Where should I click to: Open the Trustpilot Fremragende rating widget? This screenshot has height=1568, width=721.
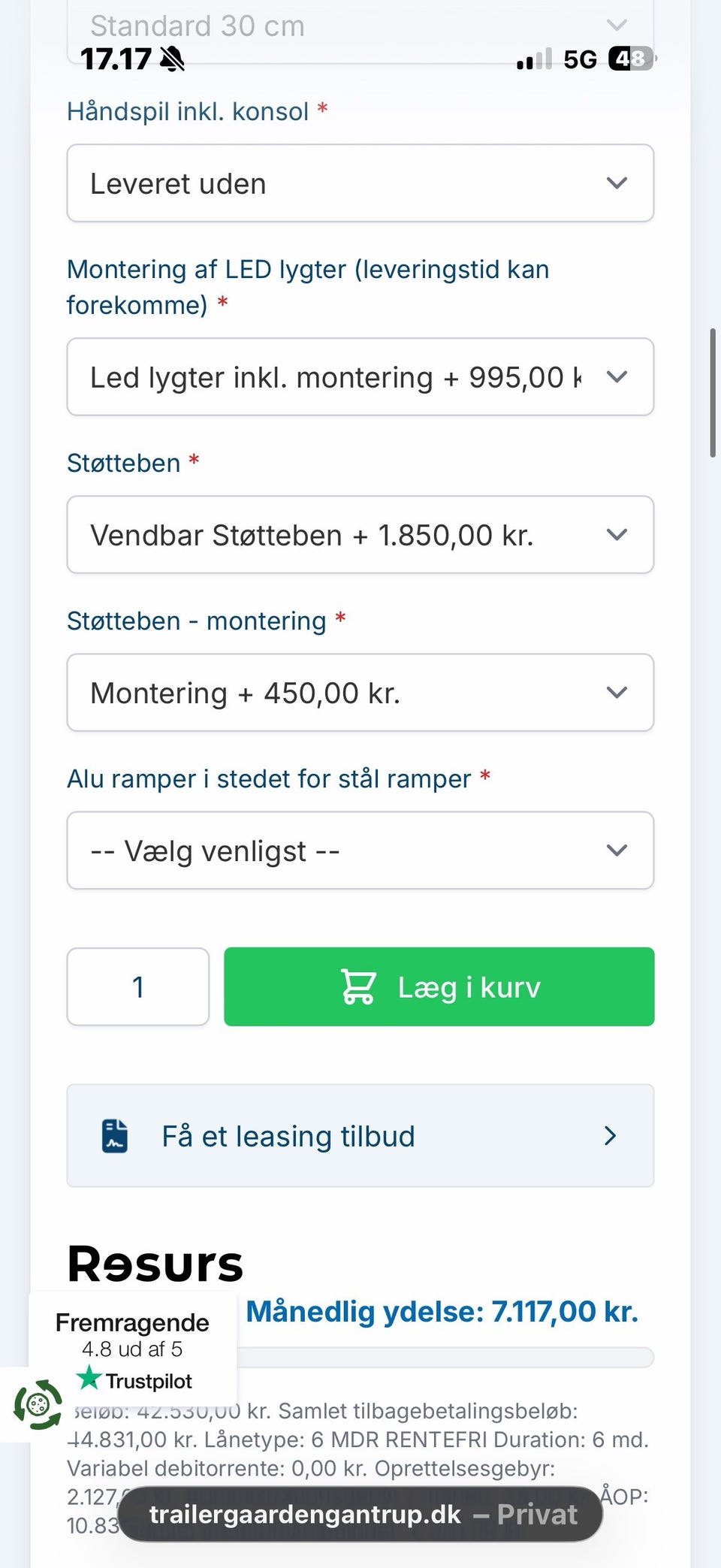pyautogui.click(x=133, y=1350)
